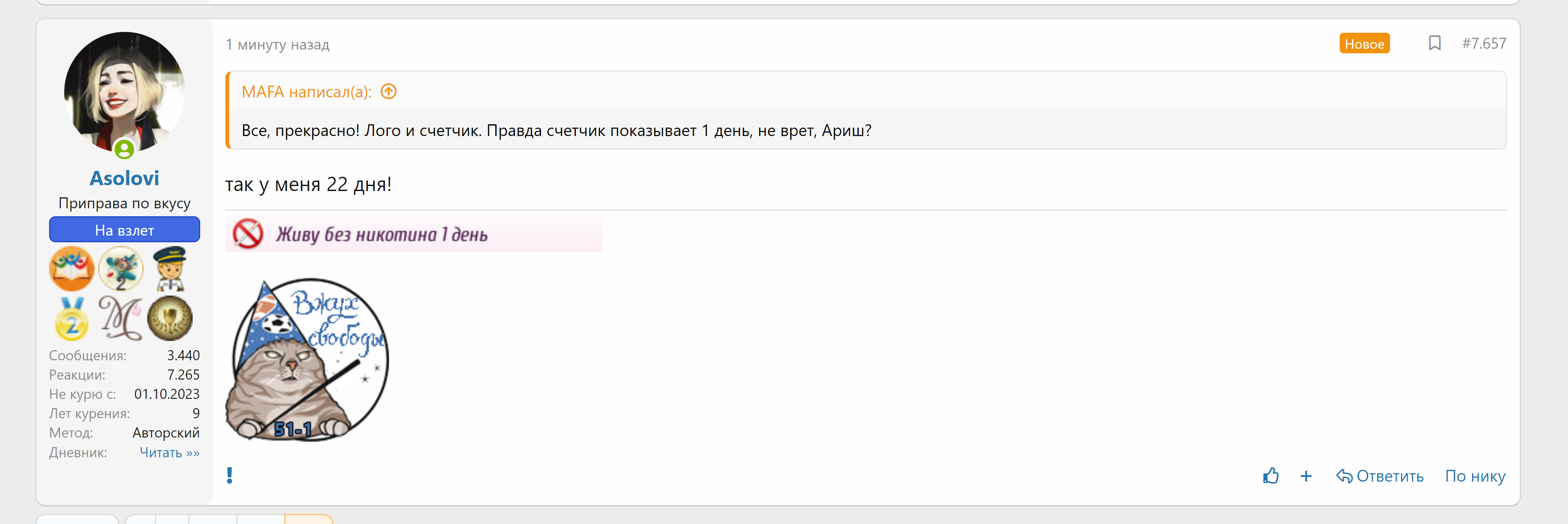The width and height of the screenshot is (1568, 524).
Task: Jump to quoted MAFA post arrow
Action: pos(388,91)
